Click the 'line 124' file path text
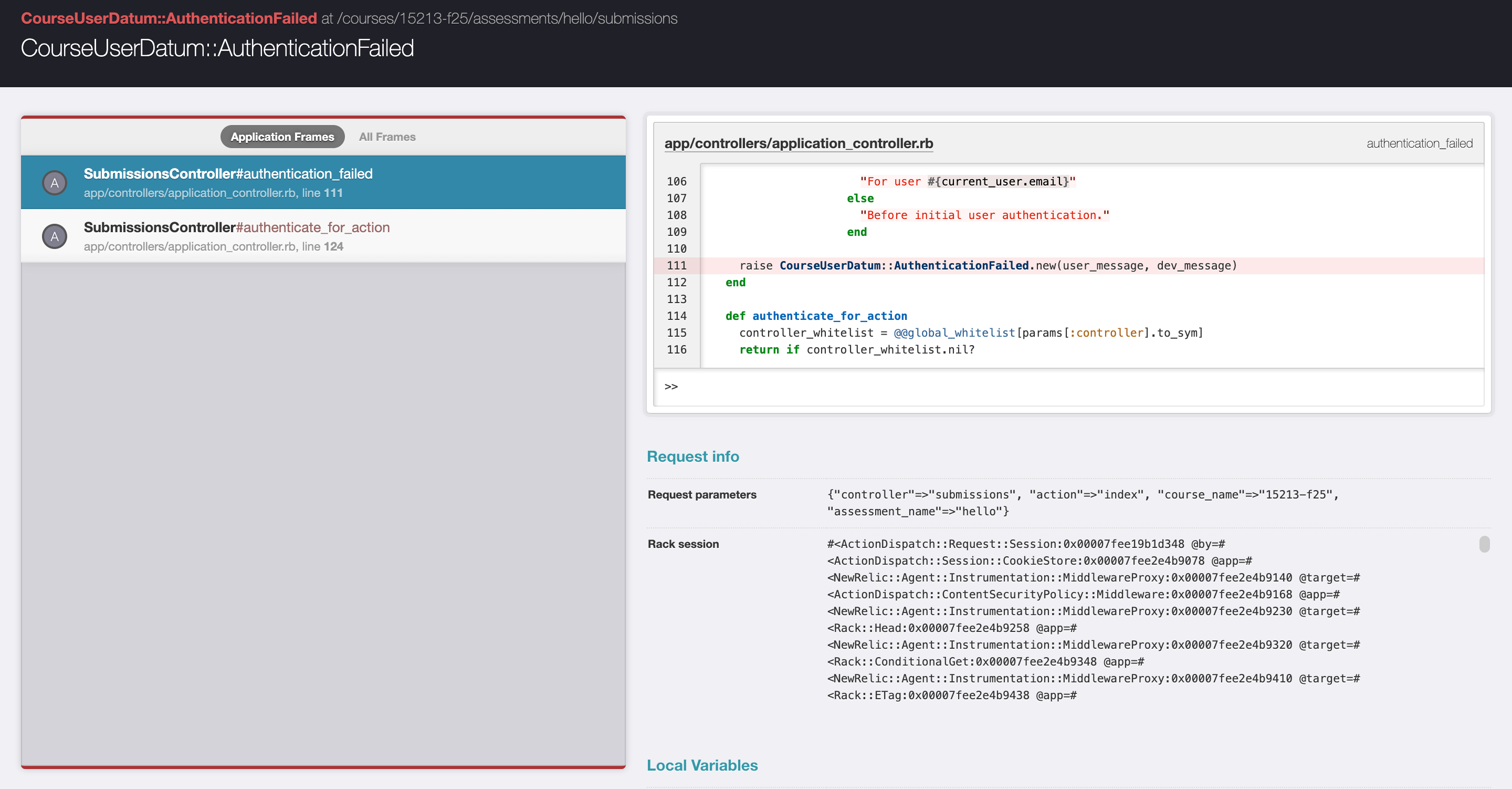The image size is (1512, 789). click(322, 247)
